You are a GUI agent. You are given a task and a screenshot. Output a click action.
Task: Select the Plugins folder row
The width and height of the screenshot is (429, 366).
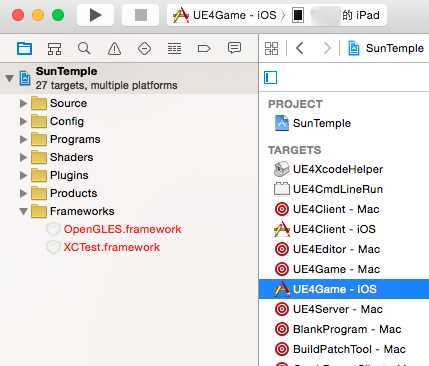point(129,175)
